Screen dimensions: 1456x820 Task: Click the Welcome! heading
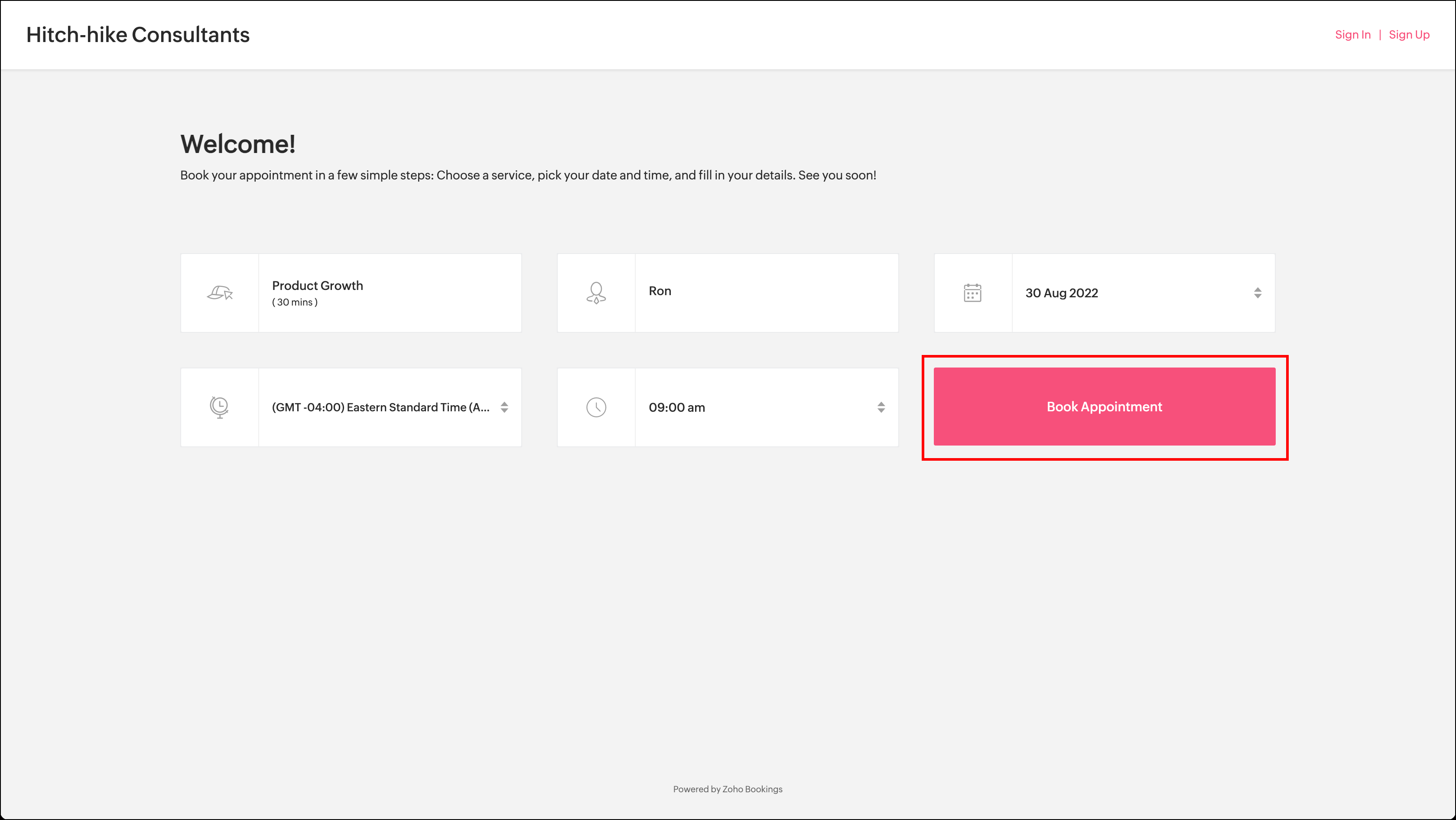(x=238, y=143)
